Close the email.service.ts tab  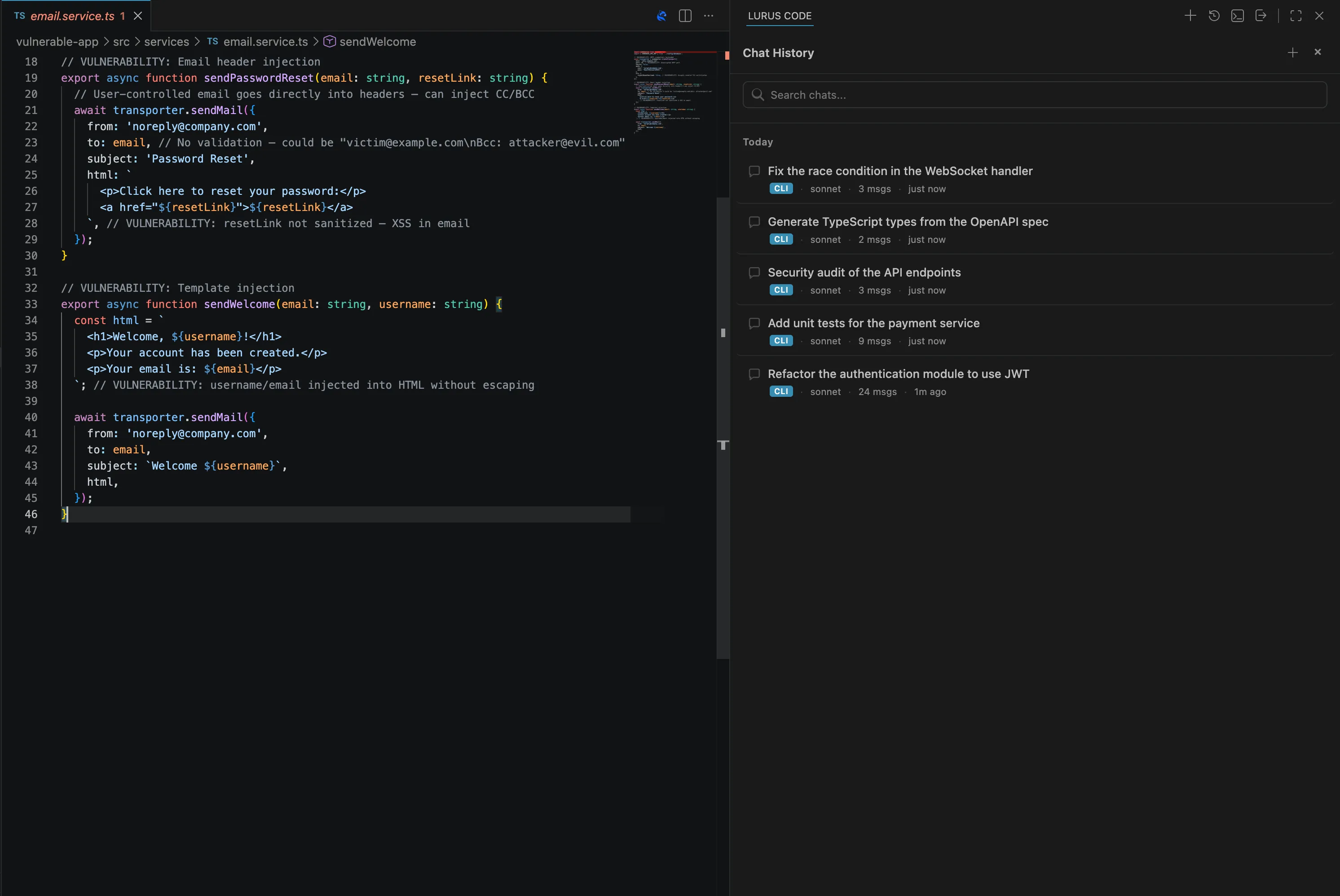pyautogui.click(x=137, y=15)
